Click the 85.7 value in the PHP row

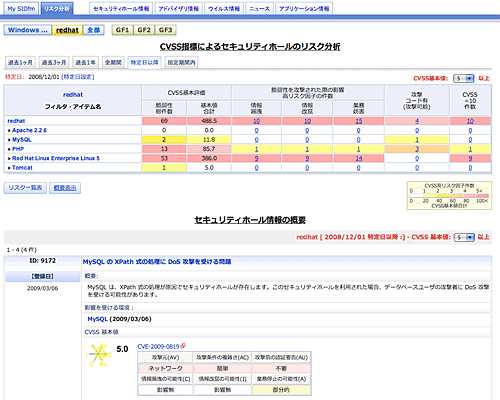209,149
